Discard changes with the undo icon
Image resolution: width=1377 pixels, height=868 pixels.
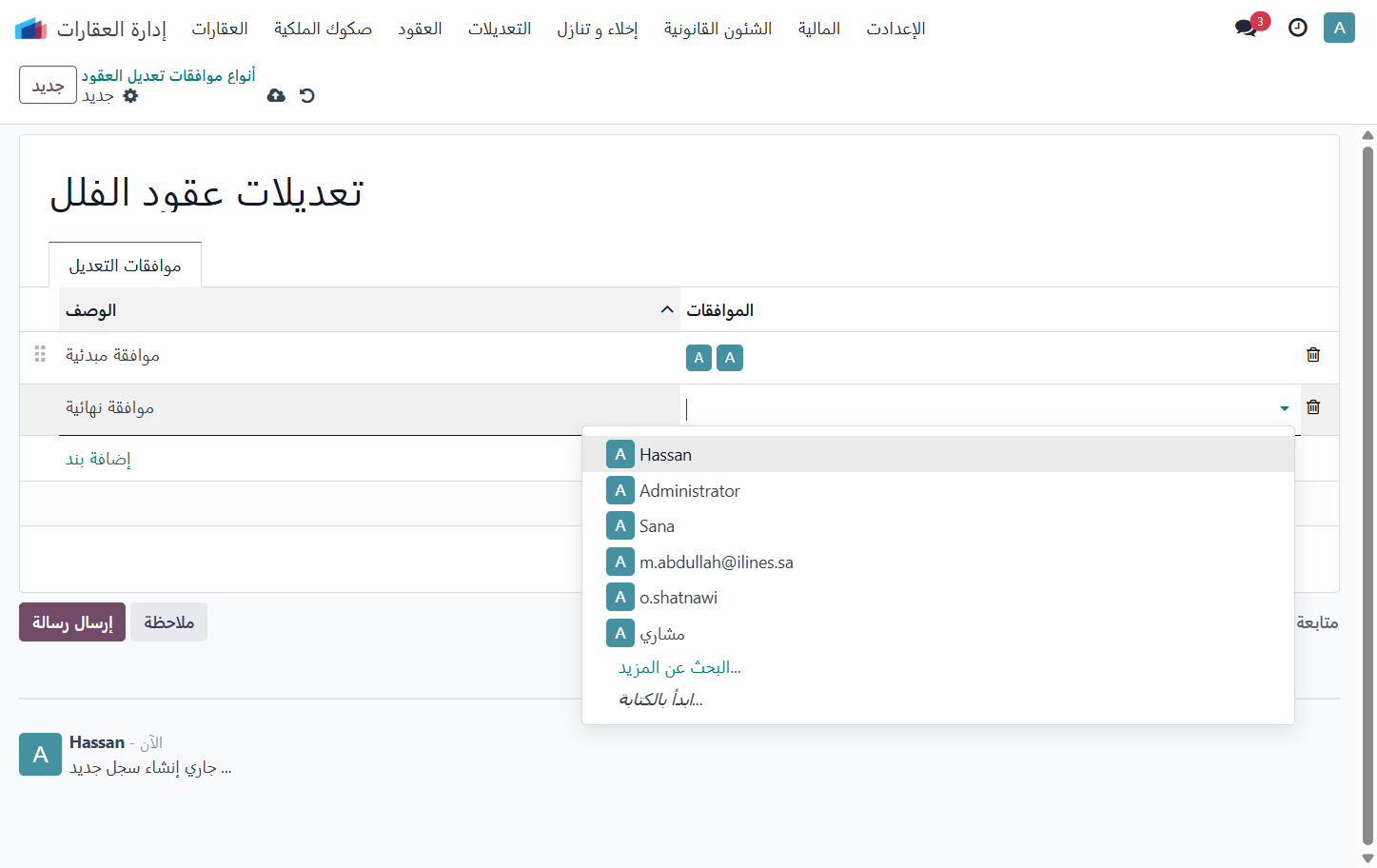click(306, 95)
